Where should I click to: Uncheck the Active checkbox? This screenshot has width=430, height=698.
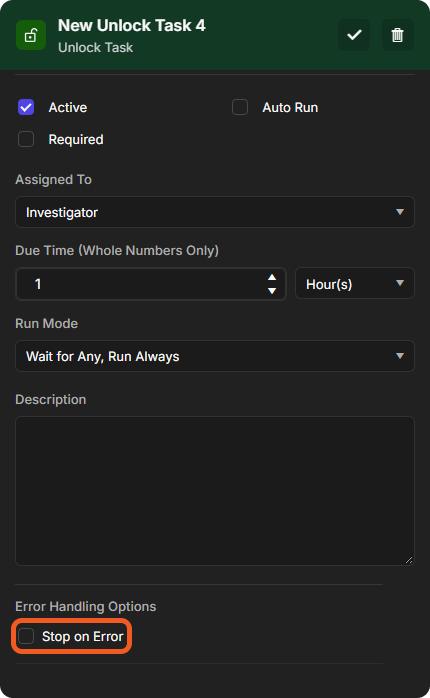click(26, 107)
